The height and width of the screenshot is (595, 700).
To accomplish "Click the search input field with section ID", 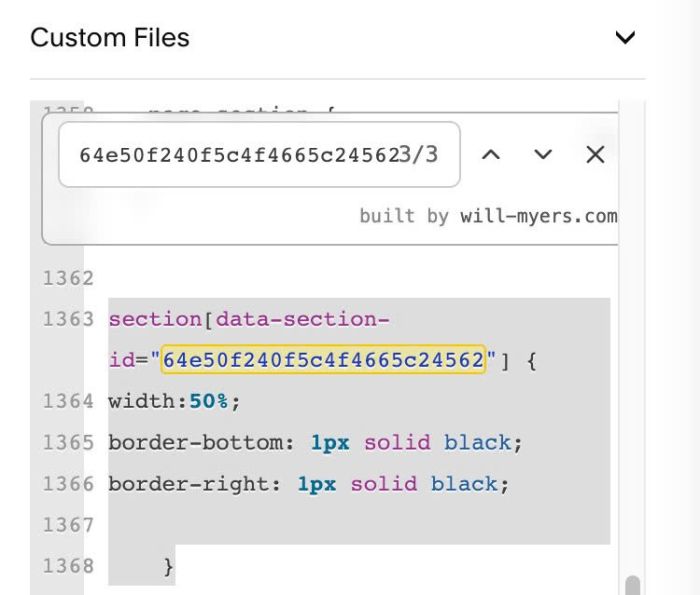I will [259, 154].
